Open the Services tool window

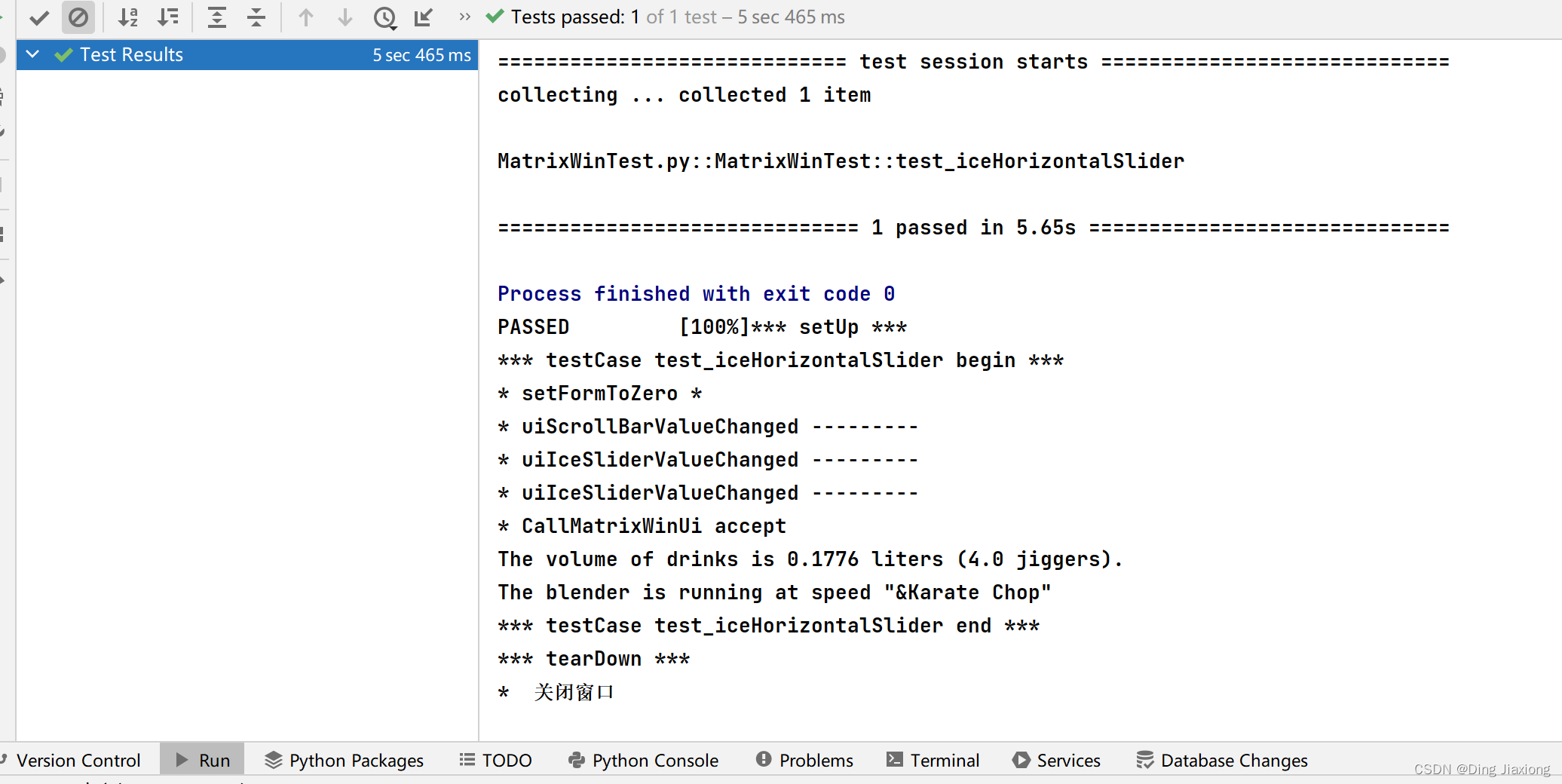tap(1056, 760)
